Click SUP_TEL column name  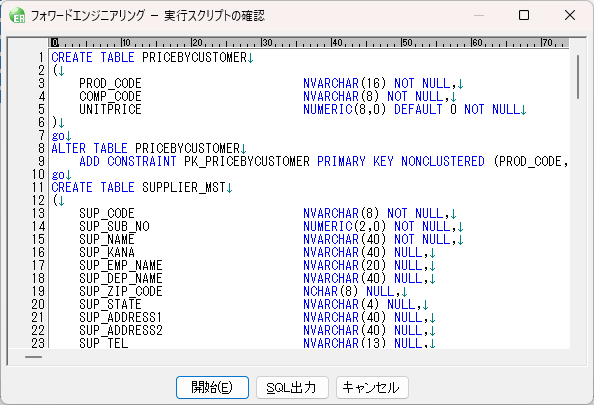click(x=103, y=343)
